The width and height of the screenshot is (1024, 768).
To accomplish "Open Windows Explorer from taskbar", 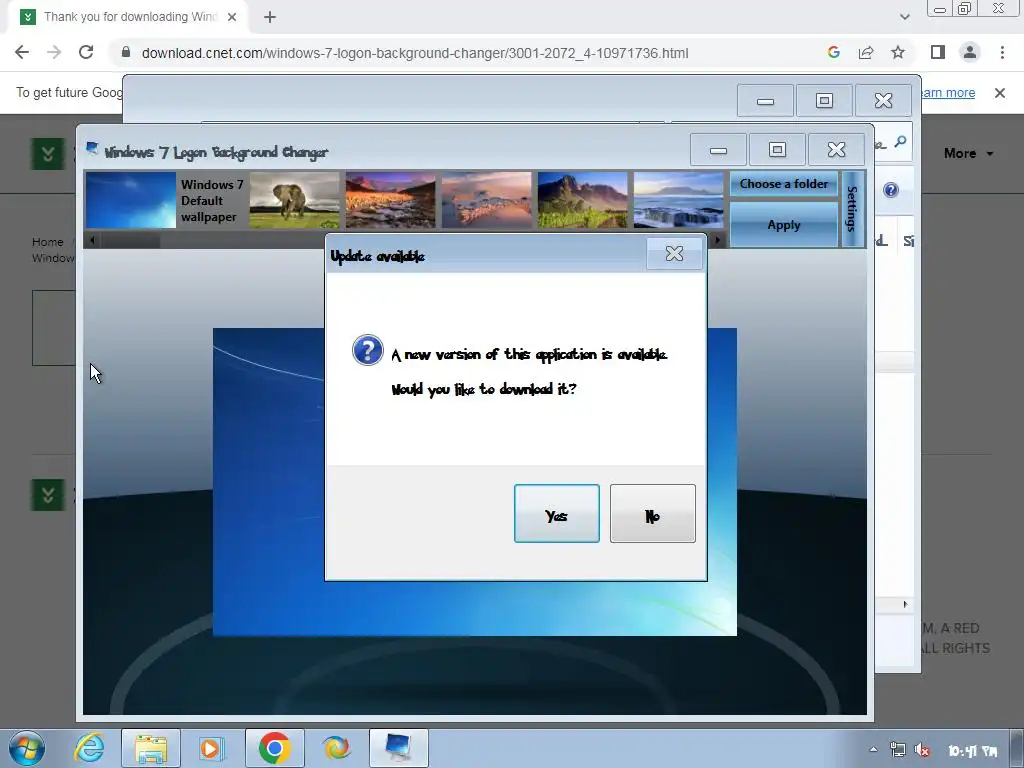I will coord(151,748).
